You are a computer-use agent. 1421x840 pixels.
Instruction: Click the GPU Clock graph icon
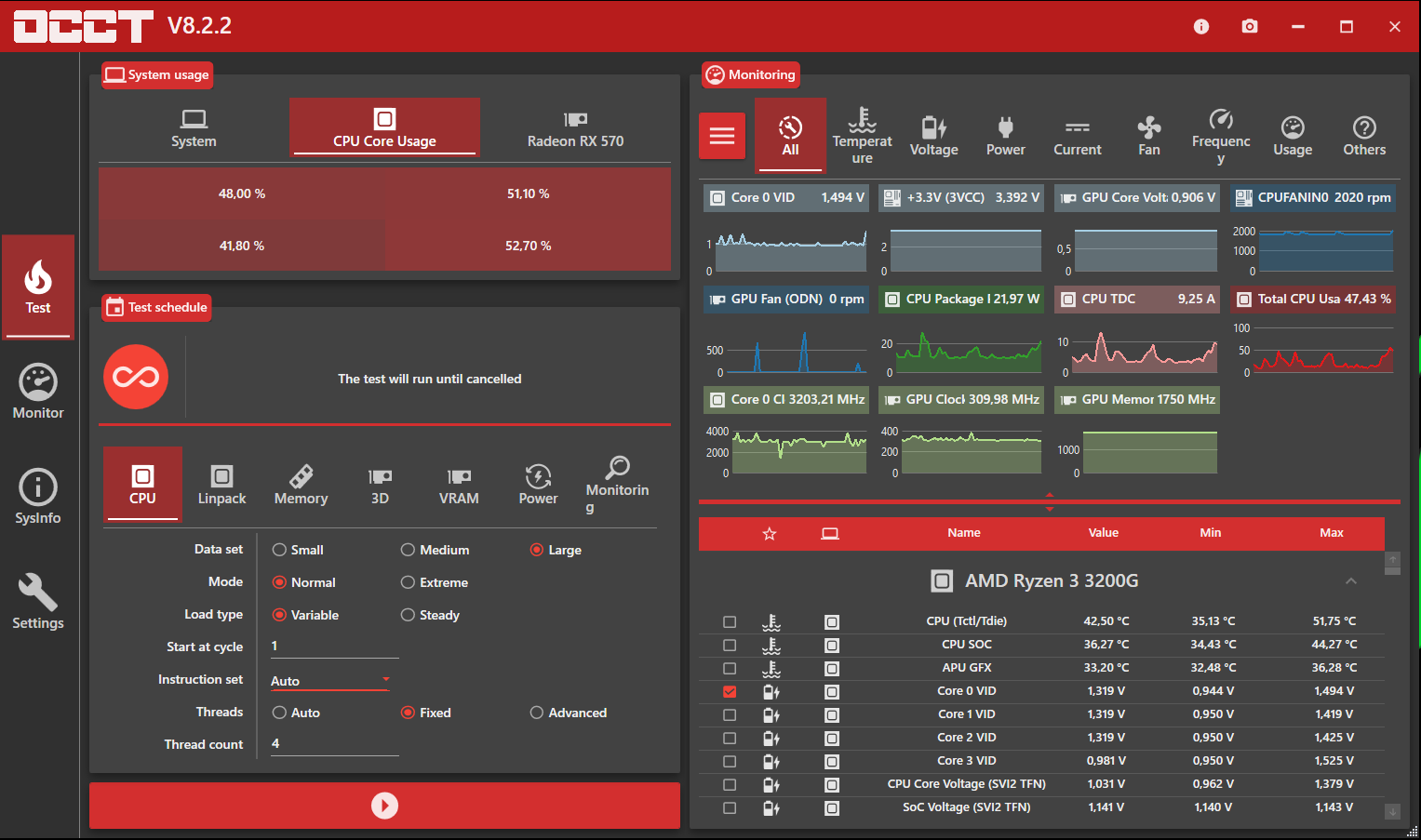click(x=892, y=399)
